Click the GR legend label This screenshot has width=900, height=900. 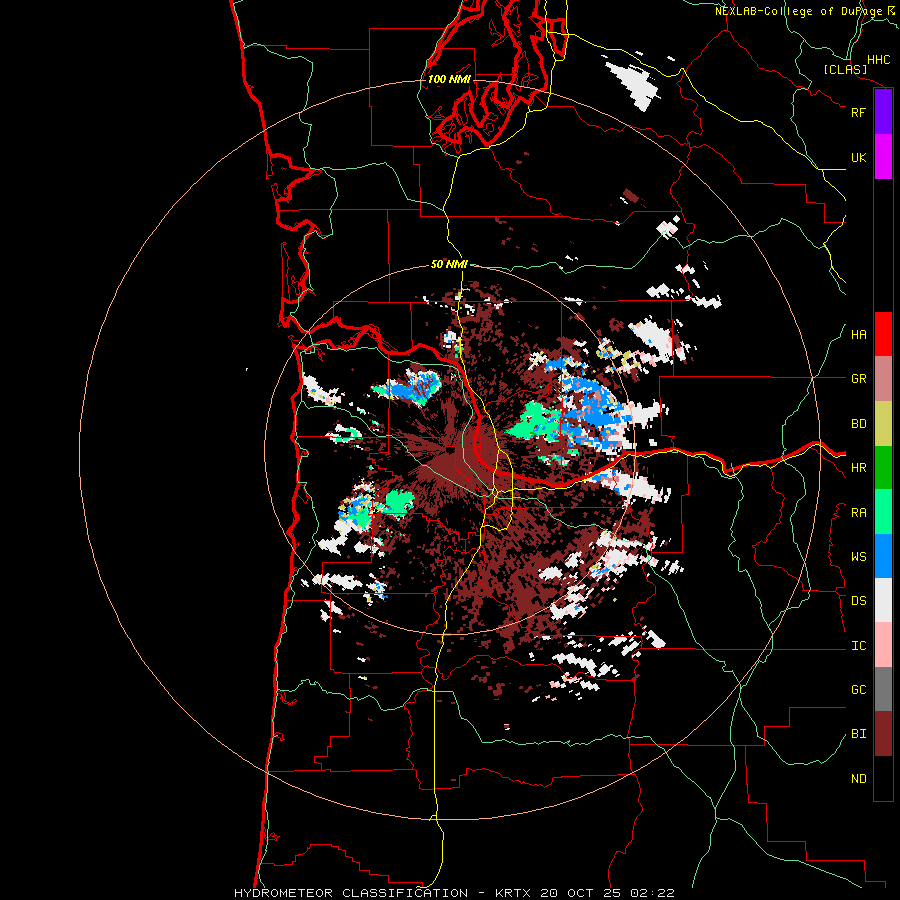point(858,379)
